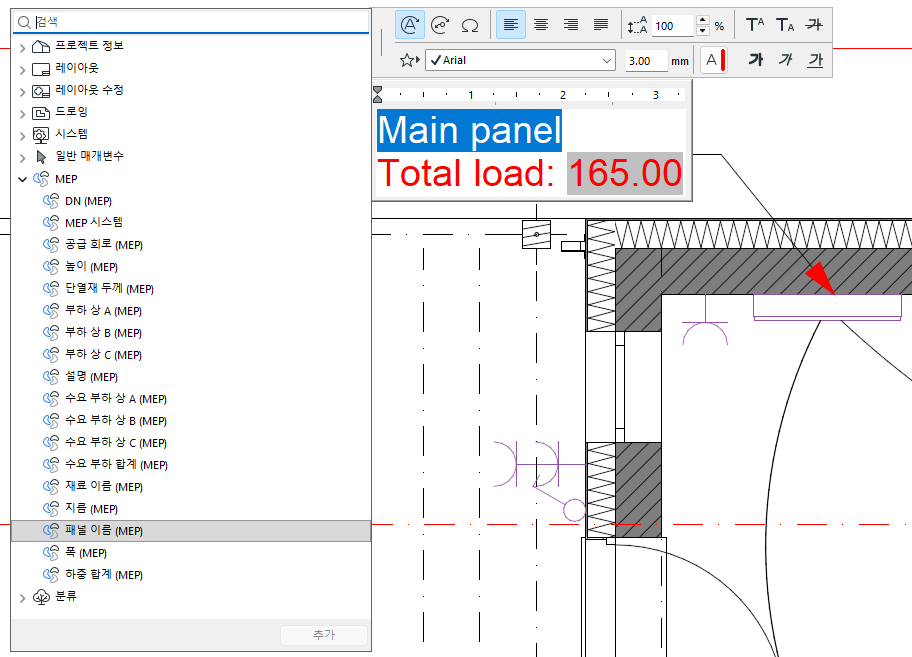Toggle underline text style

tap(815, 59)
